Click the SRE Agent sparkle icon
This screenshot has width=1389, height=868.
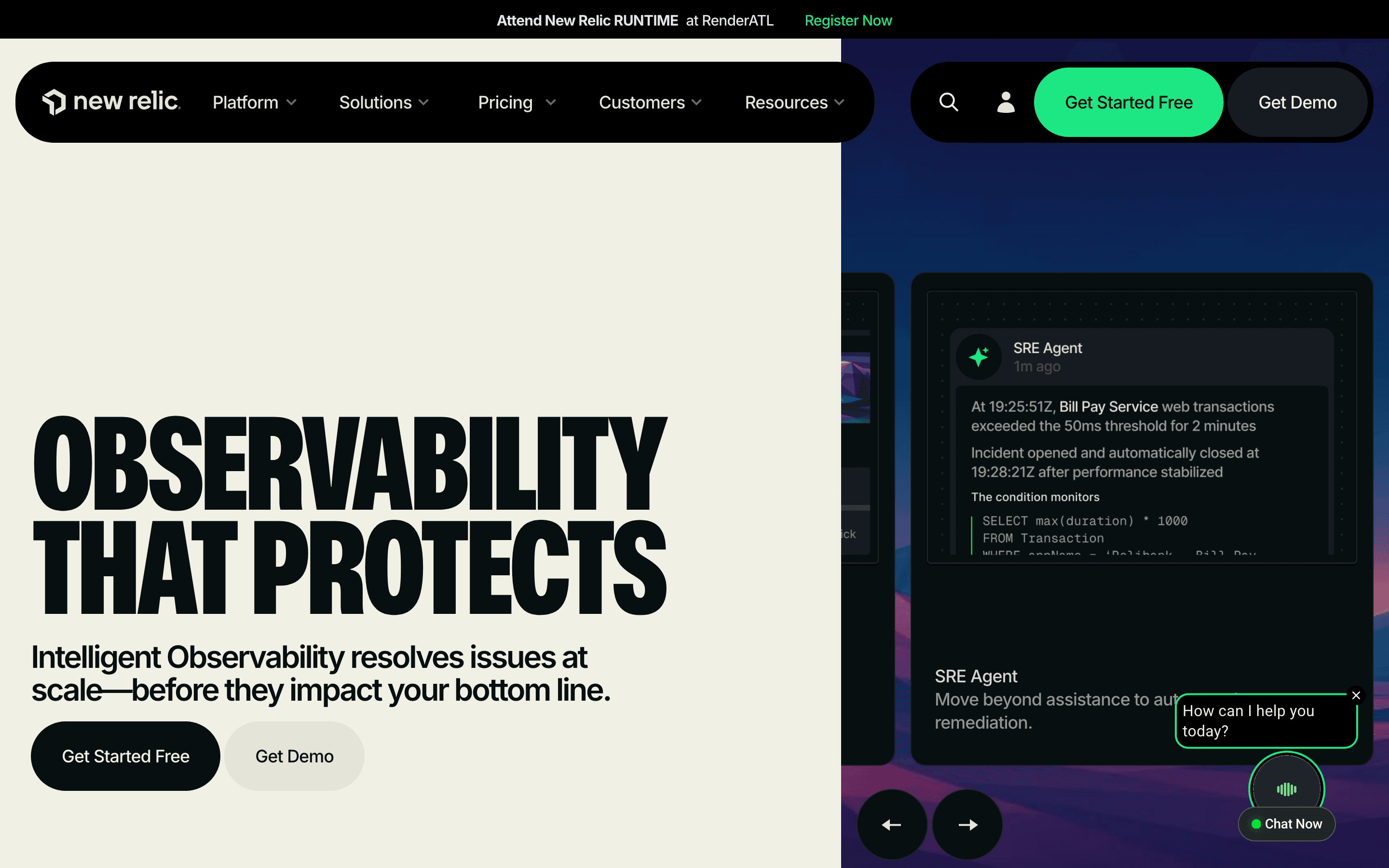[979, 356]
